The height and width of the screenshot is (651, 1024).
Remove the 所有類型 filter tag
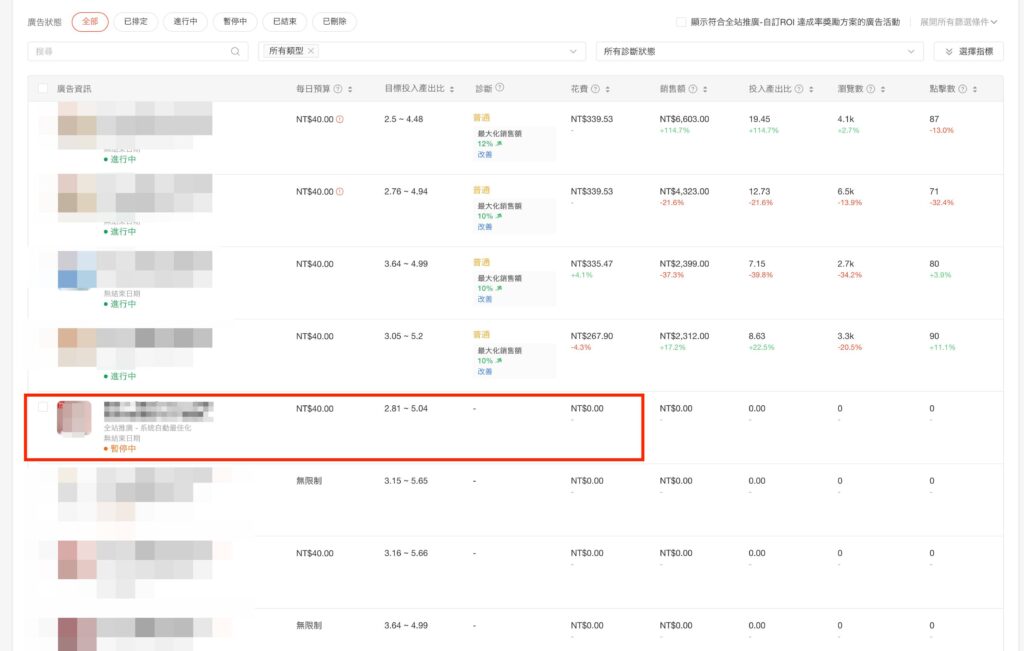(311, 51)
